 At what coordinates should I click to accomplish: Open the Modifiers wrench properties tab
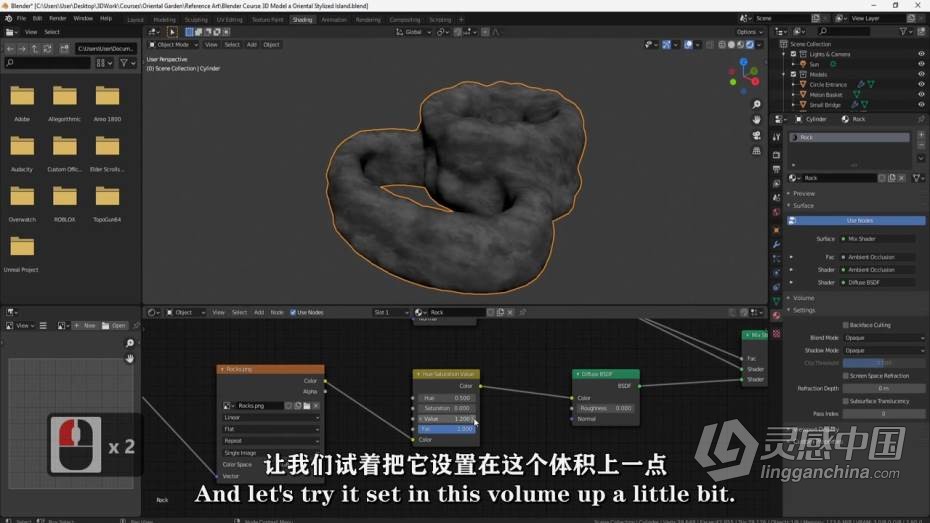pos(776,244)
